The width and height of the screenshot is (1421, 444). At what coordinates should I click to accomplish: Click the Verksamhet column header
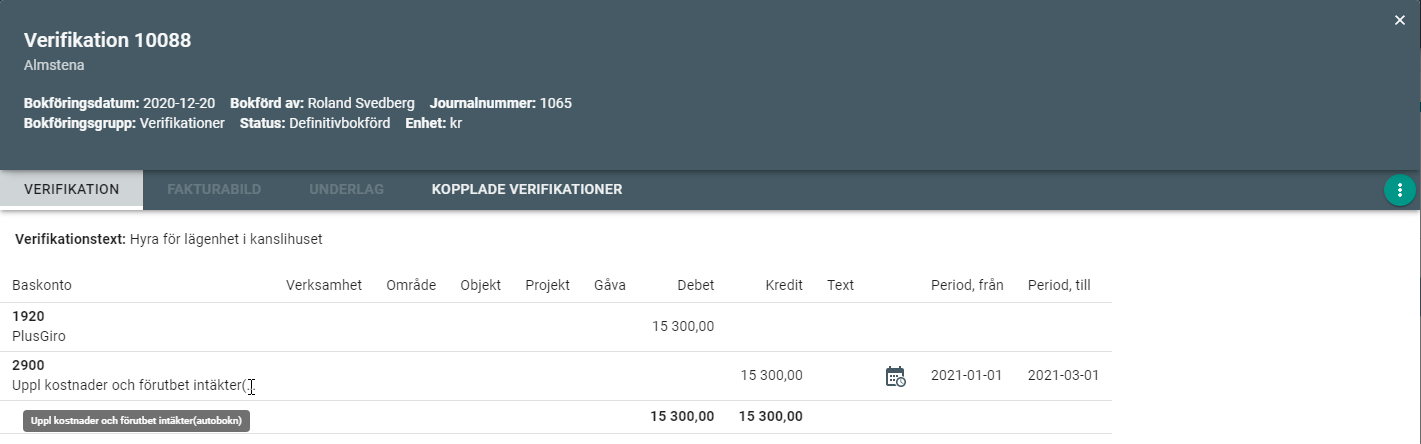(x=324, y=285)
